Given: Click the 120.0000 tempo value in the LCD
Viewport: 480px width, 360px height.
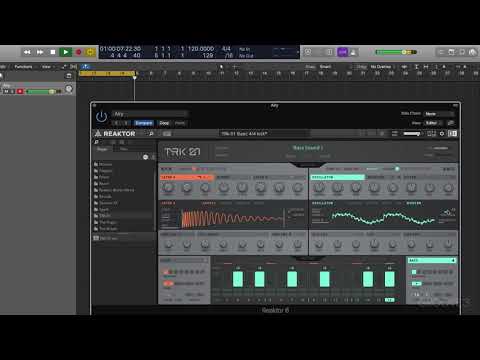Looking at the screenshot, I should click(201, 49).
